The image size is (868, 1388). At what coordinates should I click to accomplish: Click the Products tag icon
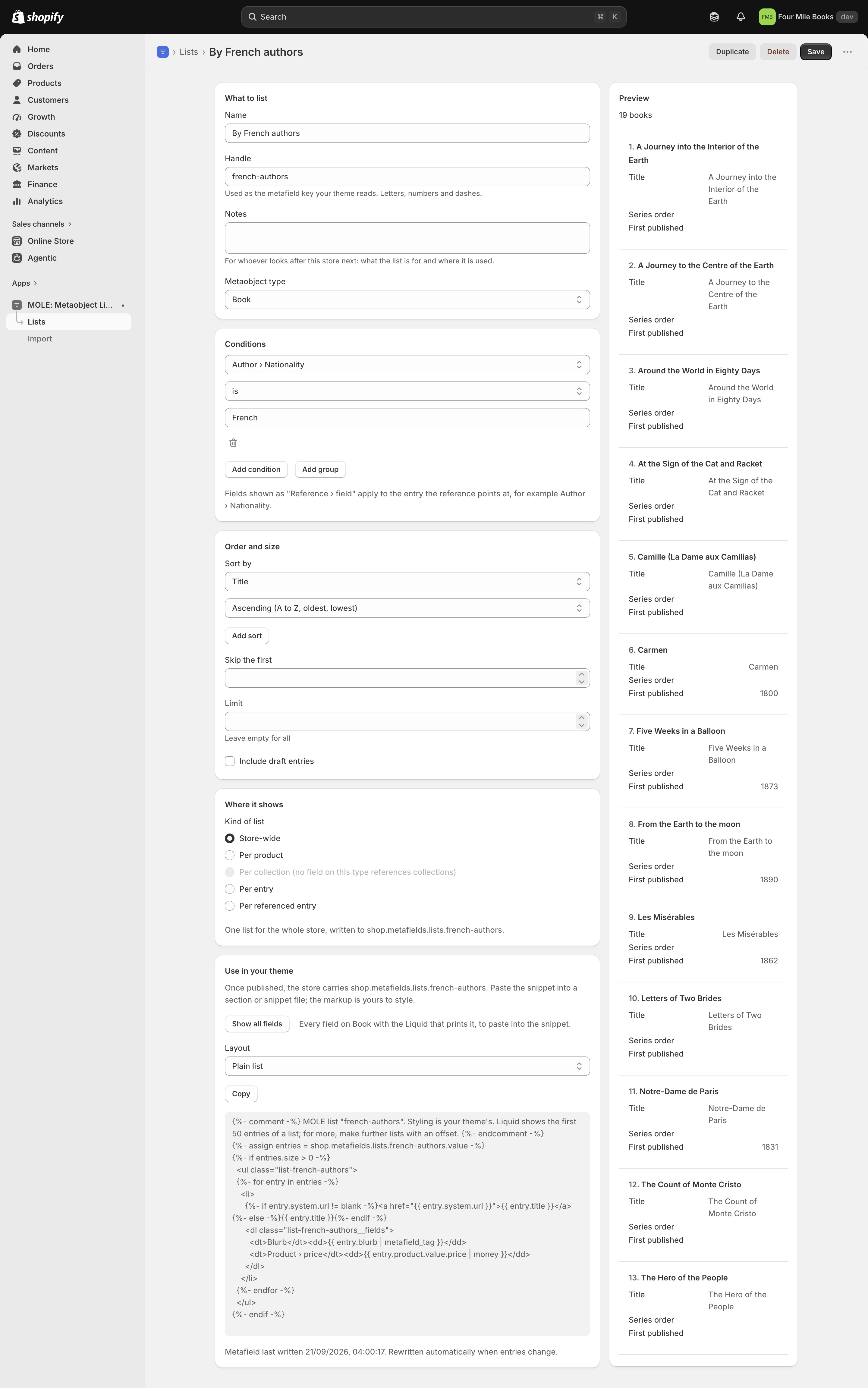click(x=17, y=83)
